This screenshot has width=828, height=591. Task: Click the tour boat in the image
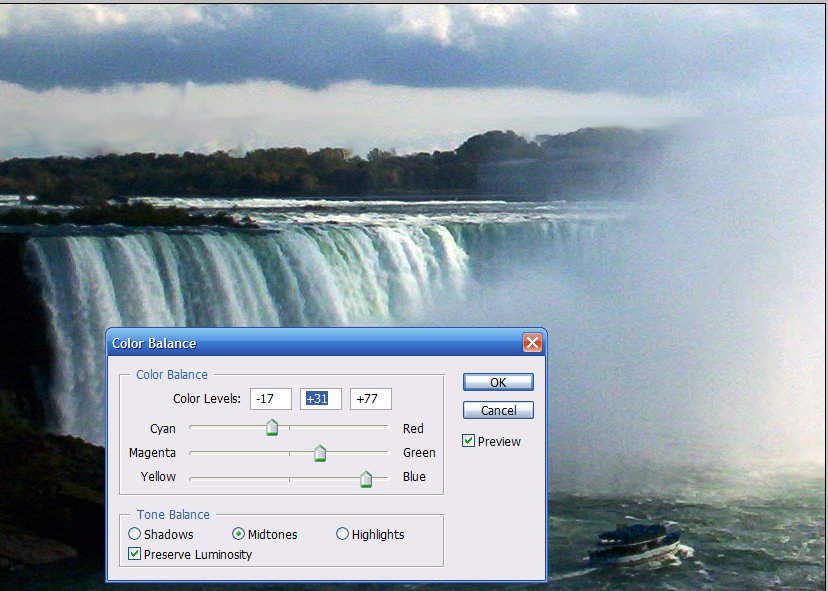tap(635, 542)
